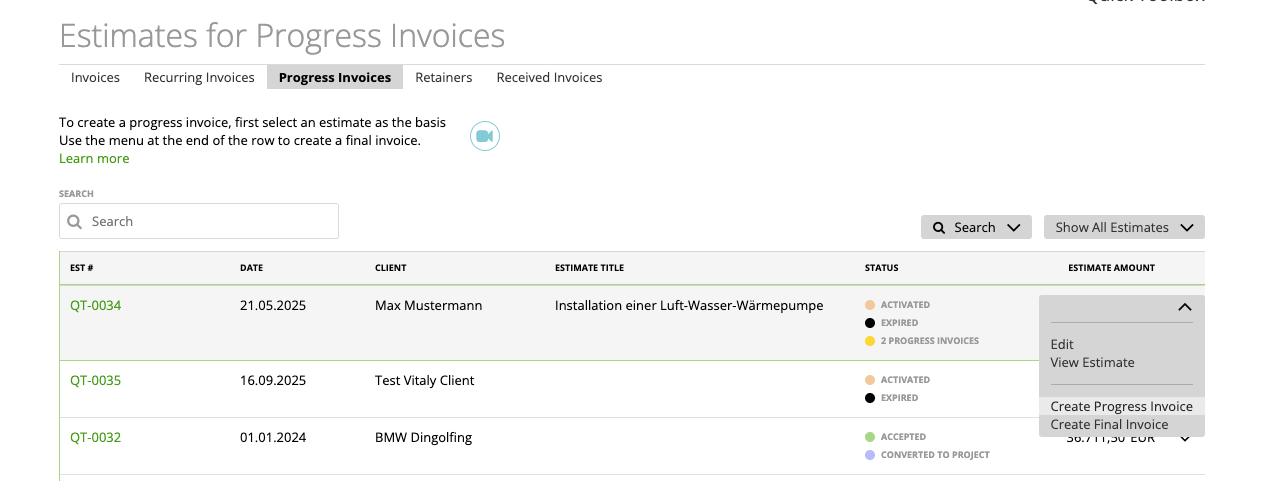Open the Recurring Invoices tab
This screenshot has height=481, width=1275.
[x=199, y=77]
